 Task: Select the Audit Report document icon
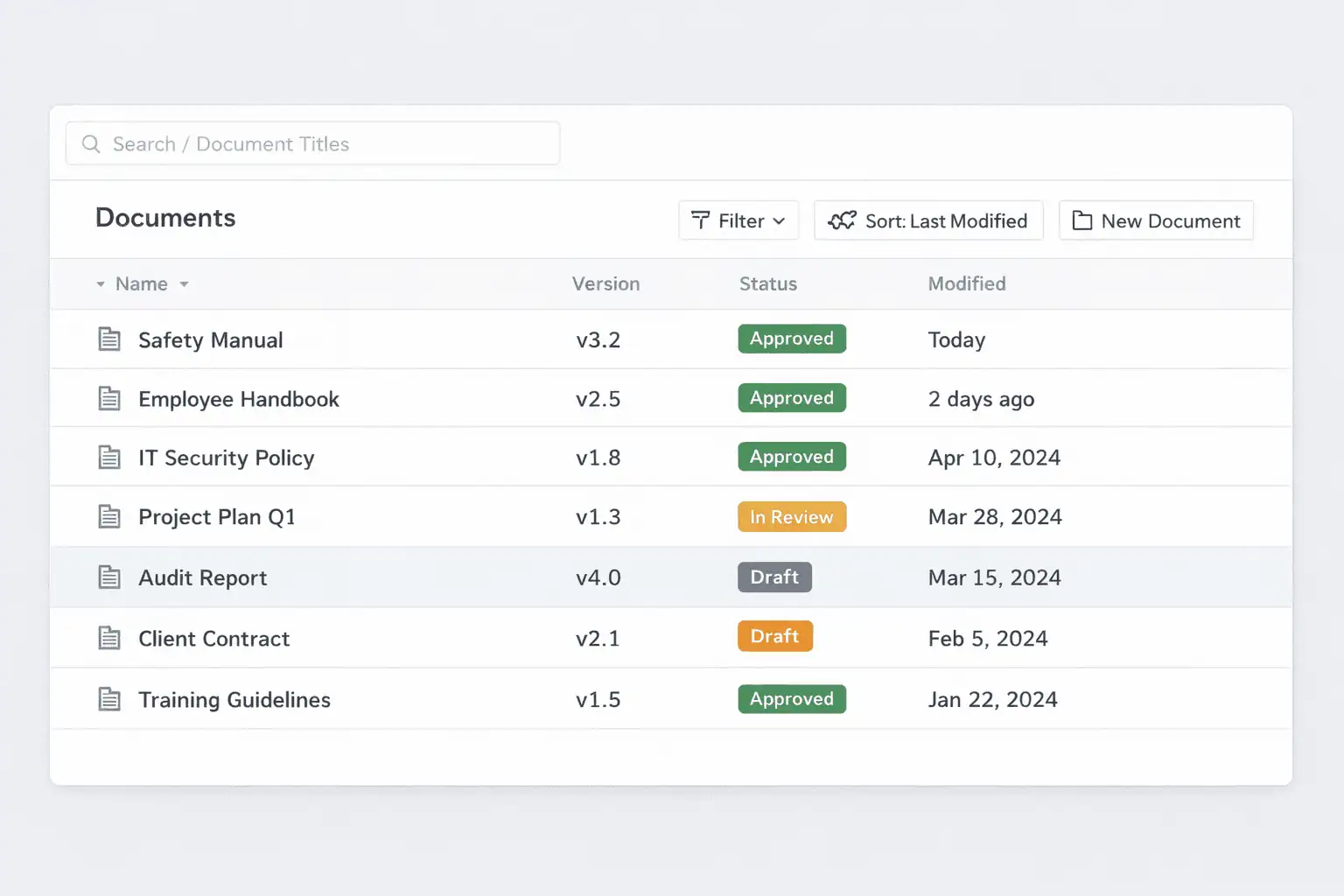[x=109, y=577]
